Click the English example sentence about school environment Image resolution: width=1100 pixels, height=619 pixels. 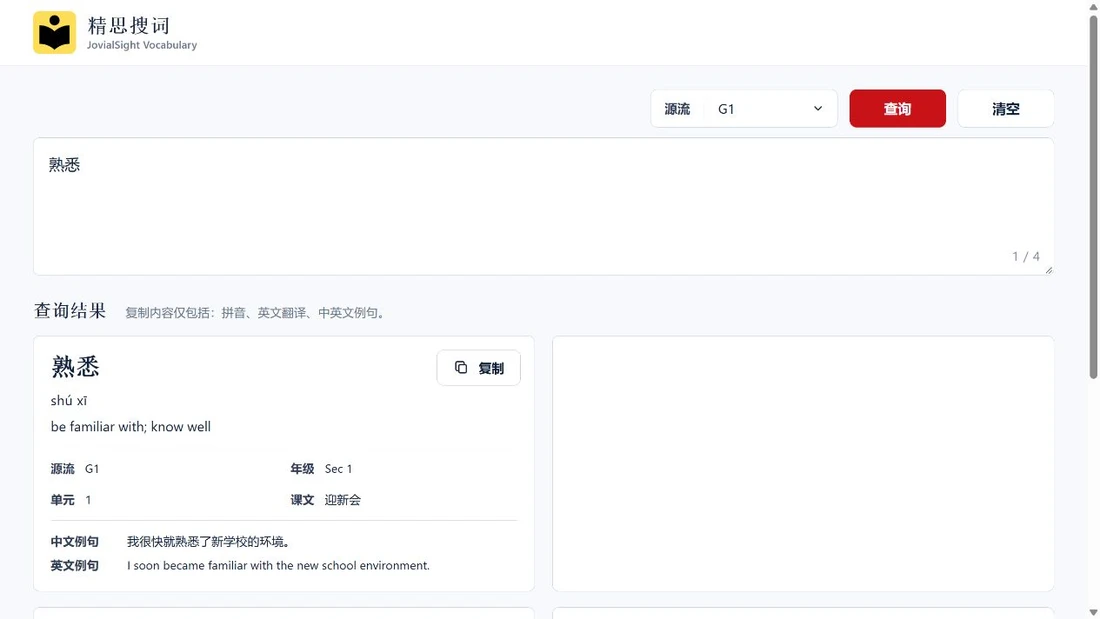[x=278, y=566]
